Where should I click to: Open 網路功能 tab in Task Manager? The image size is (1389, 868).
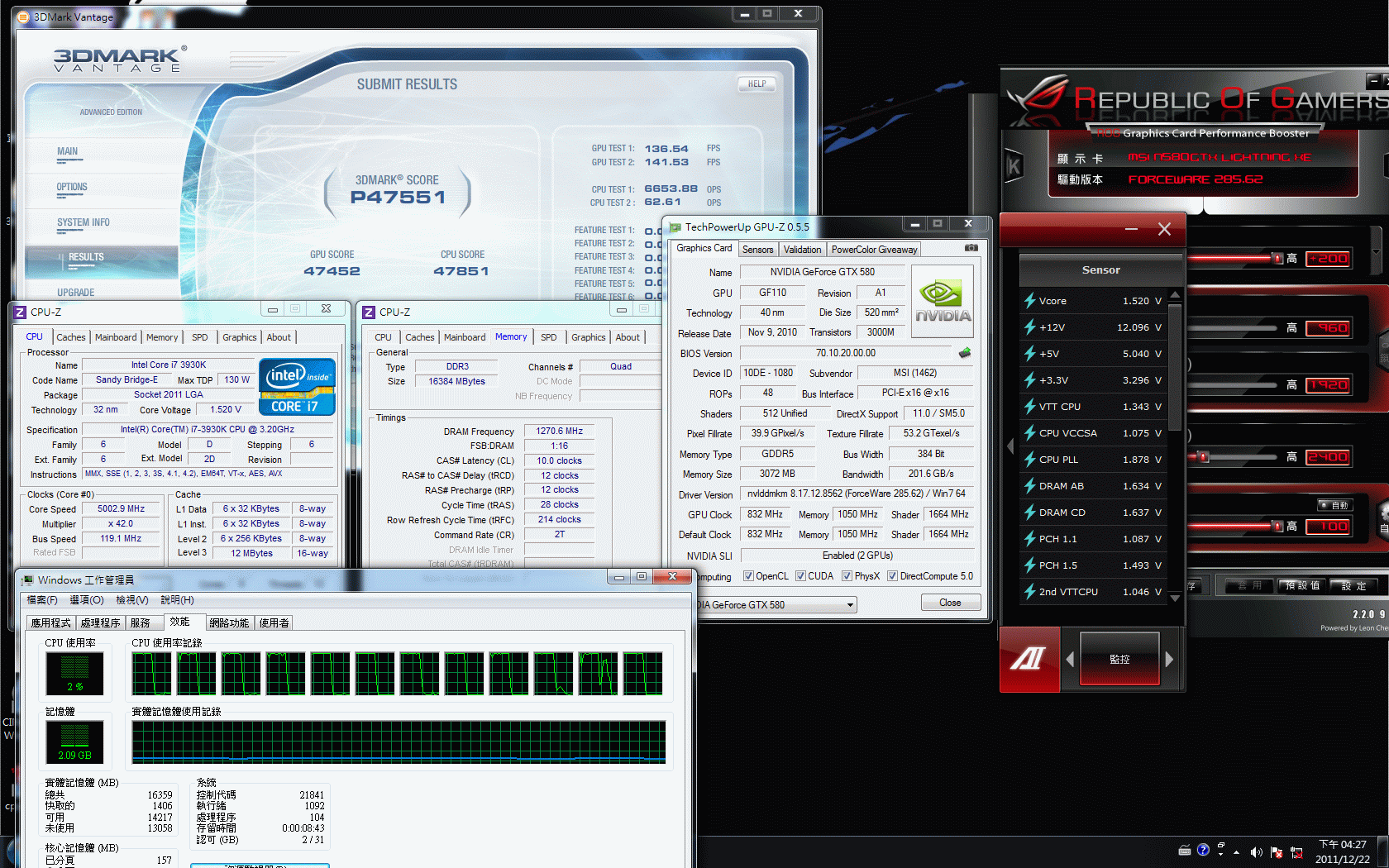[x=229, y=623]
